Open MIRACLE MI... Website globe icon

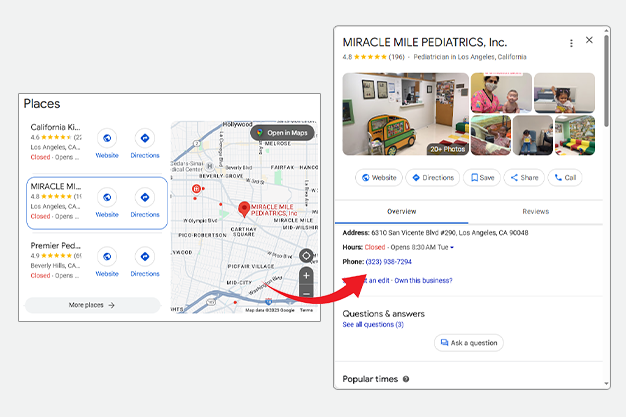[x=107, y=197]
